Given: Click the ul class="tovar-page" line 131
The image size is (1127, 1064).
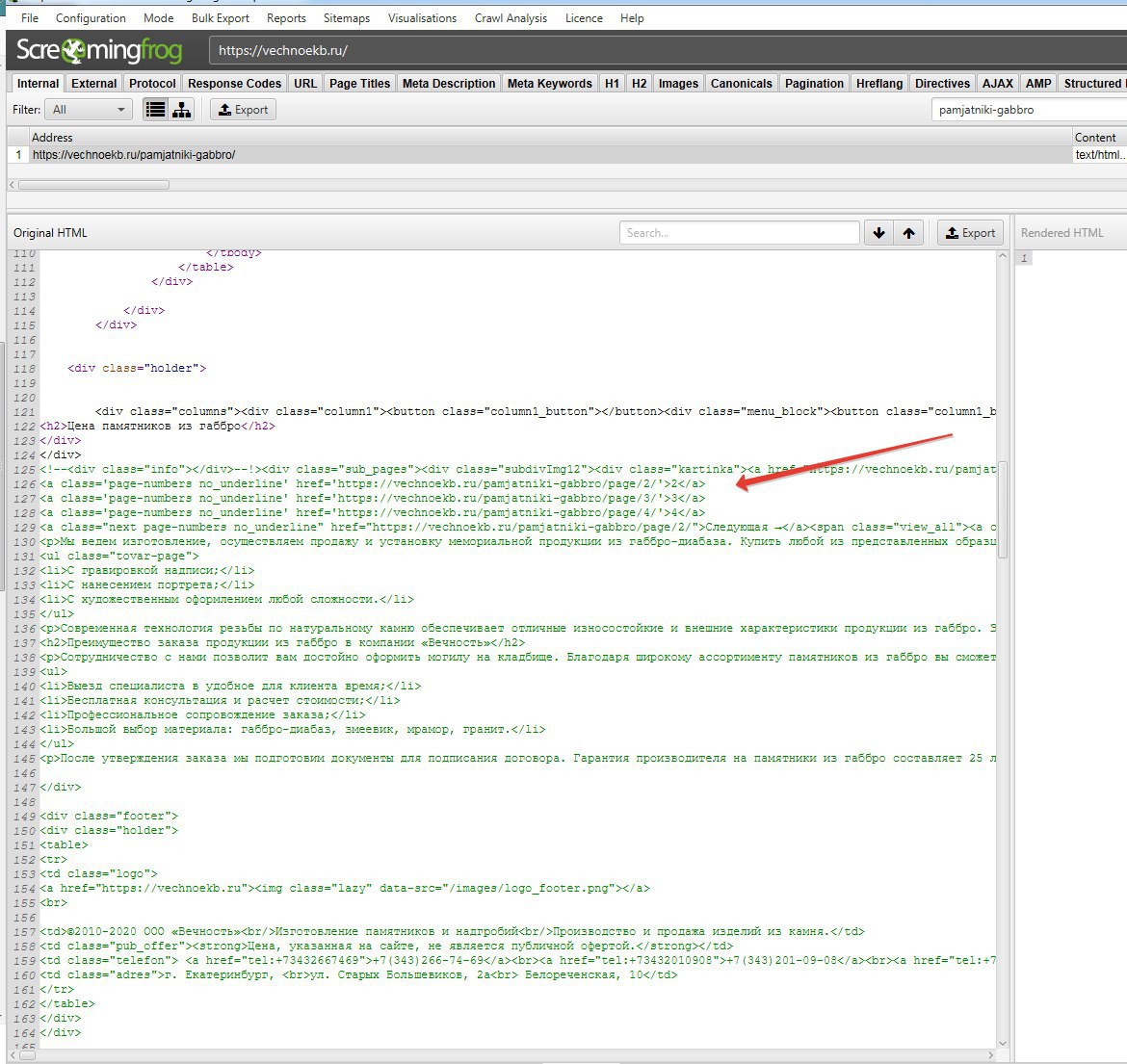Looking at the screenshot, I should pyautogui.click(x=119, y=556).
